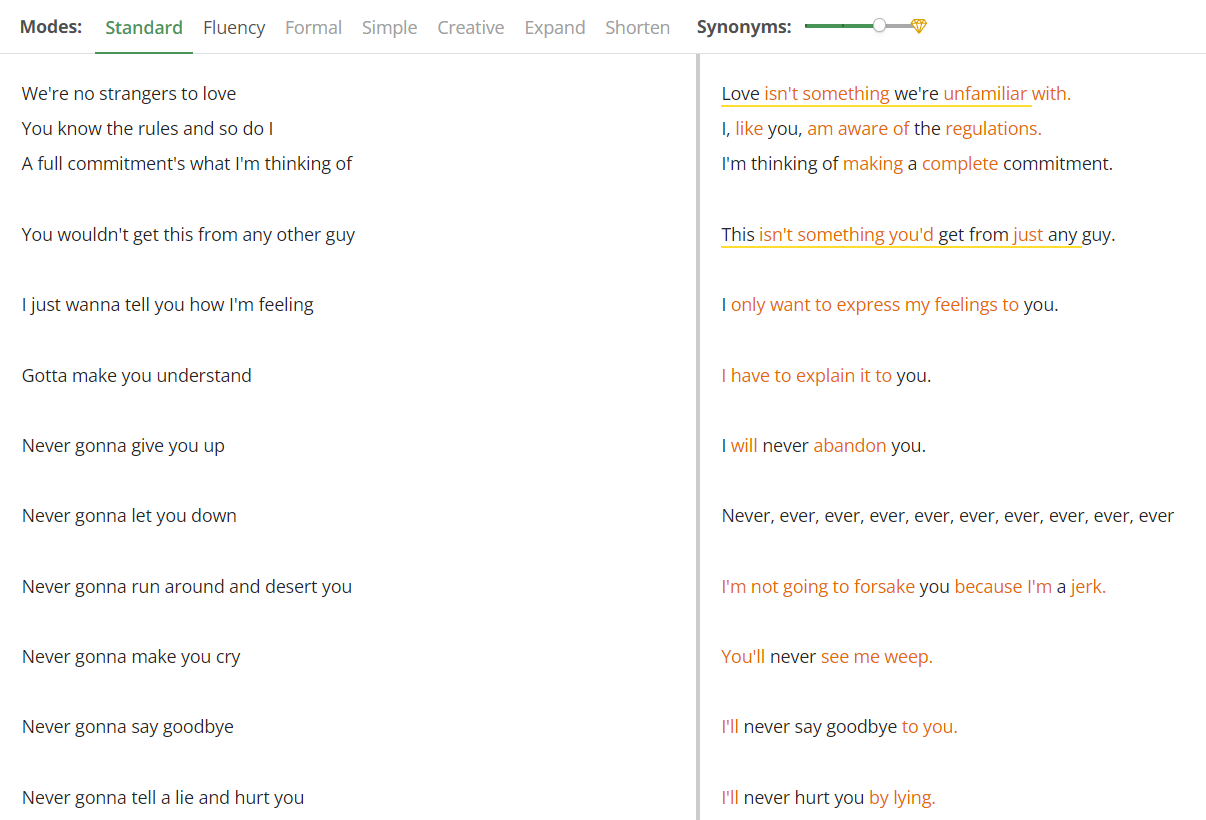Click input line 'Never gonna let you down'
Image resolution: width=1206 pixels, height=820 pixels.
tap(129, 516)
